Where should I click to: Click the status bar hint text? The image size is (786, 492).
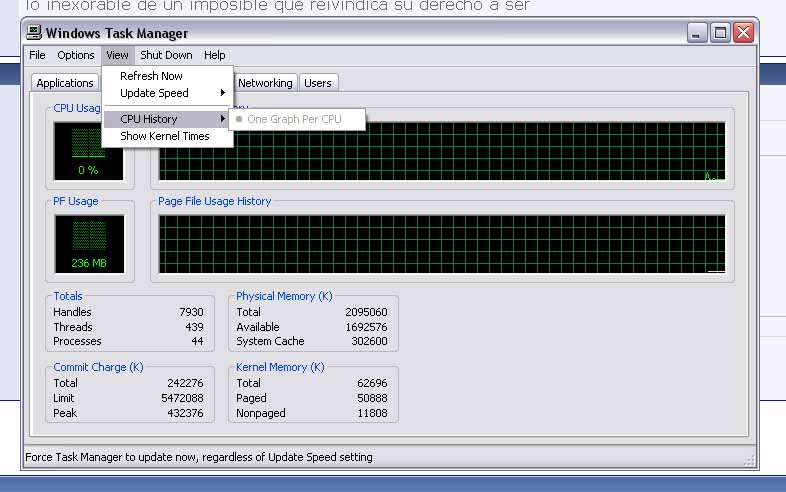coord(199,457)
